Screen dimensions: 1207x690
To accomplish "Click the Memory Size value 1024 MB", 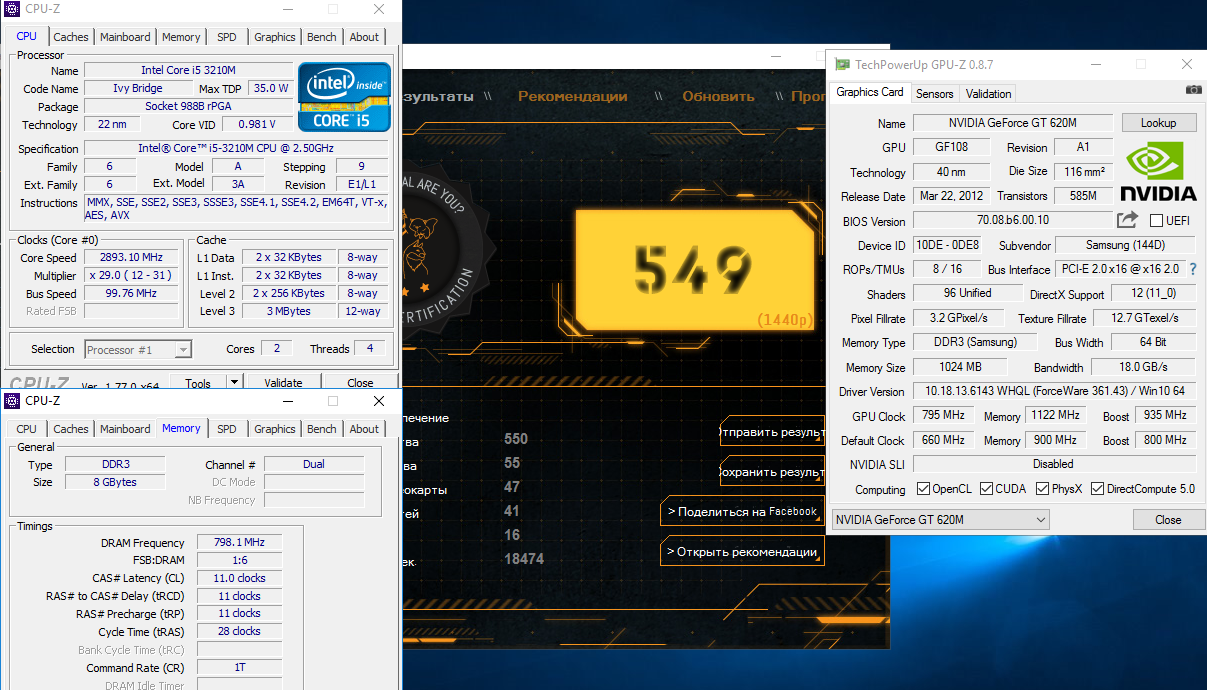I will (x=960, y=367).
